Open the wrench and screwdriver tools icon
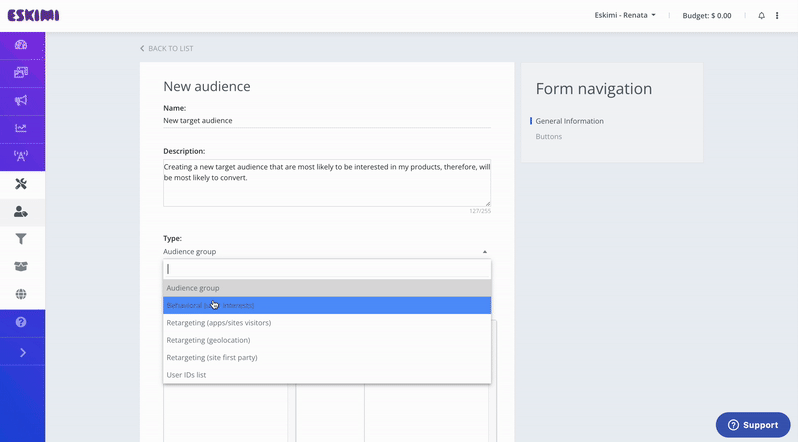 click(21, 184)
